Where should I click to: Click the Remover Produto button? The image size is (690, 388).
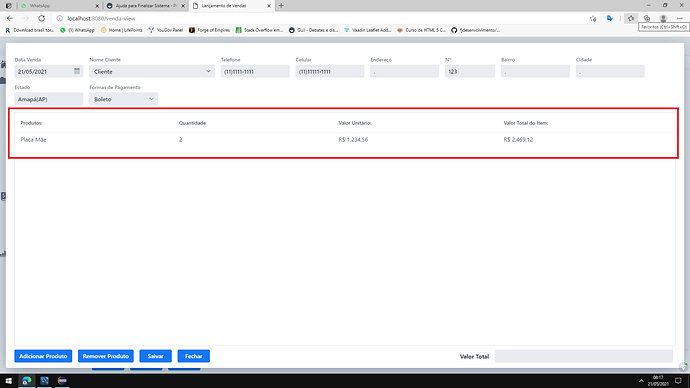tap(106, 356)
